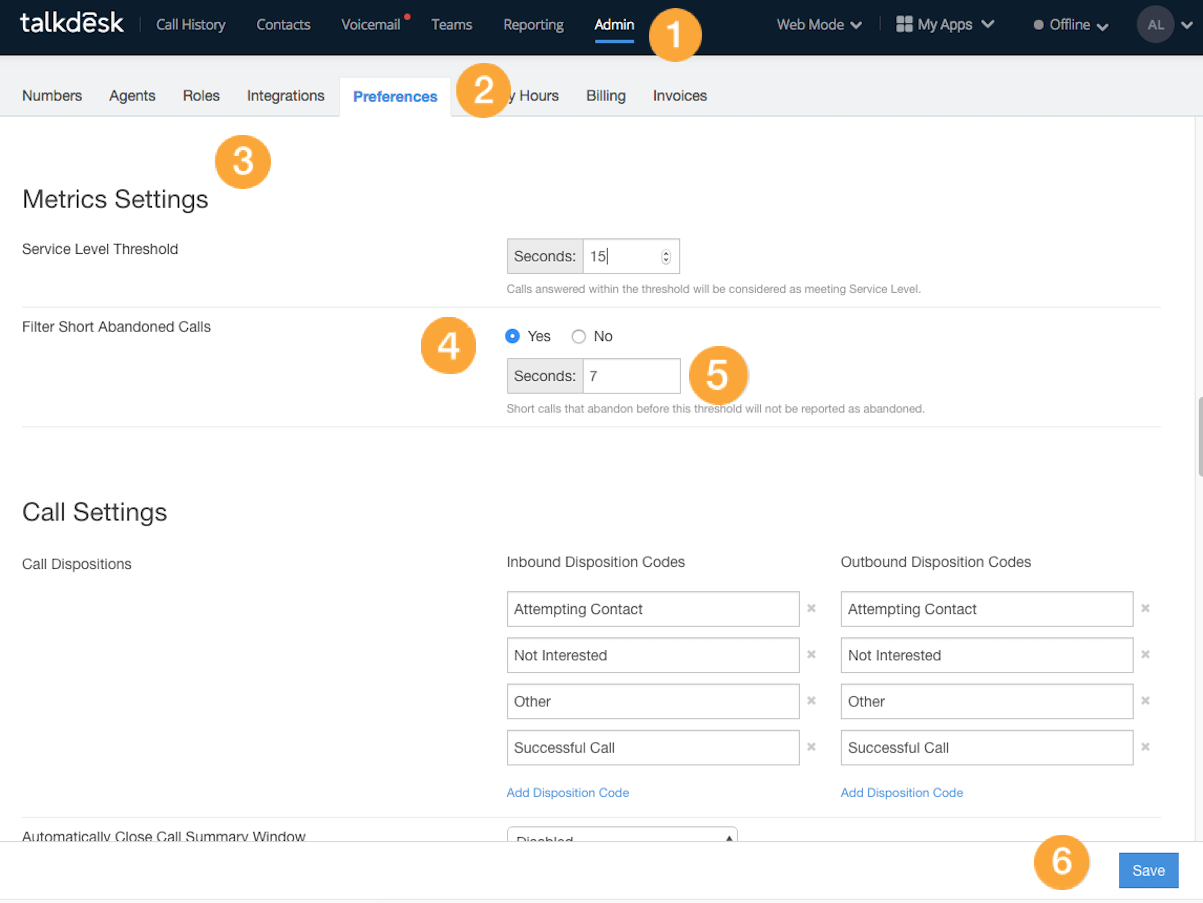Open Call History in top navigation
1203x903 pixels.
pos(191,25)
